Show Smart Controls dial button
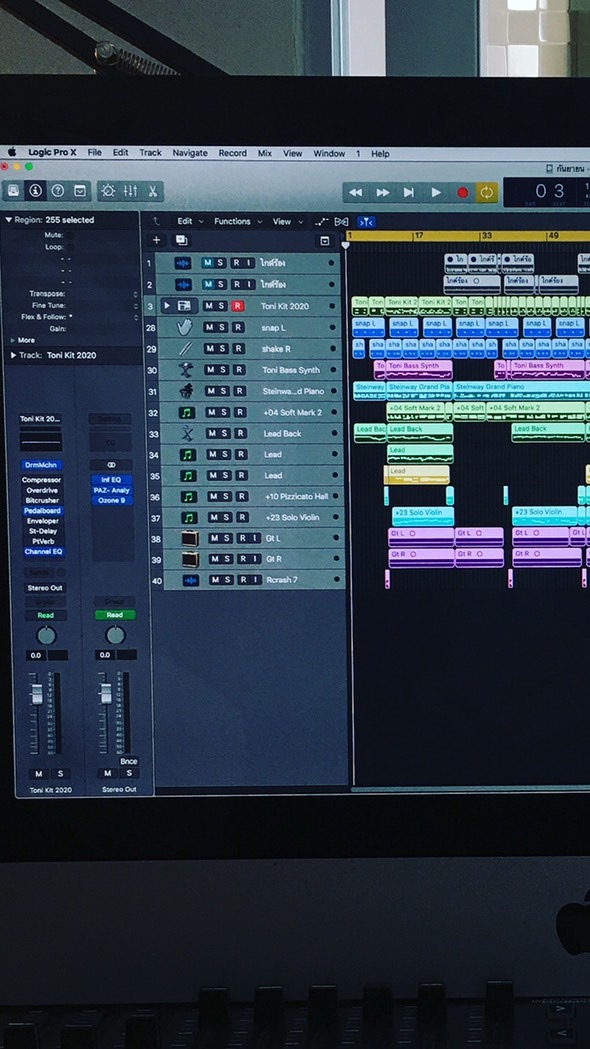The image size is (590, 1049). (x=108, y=191)
